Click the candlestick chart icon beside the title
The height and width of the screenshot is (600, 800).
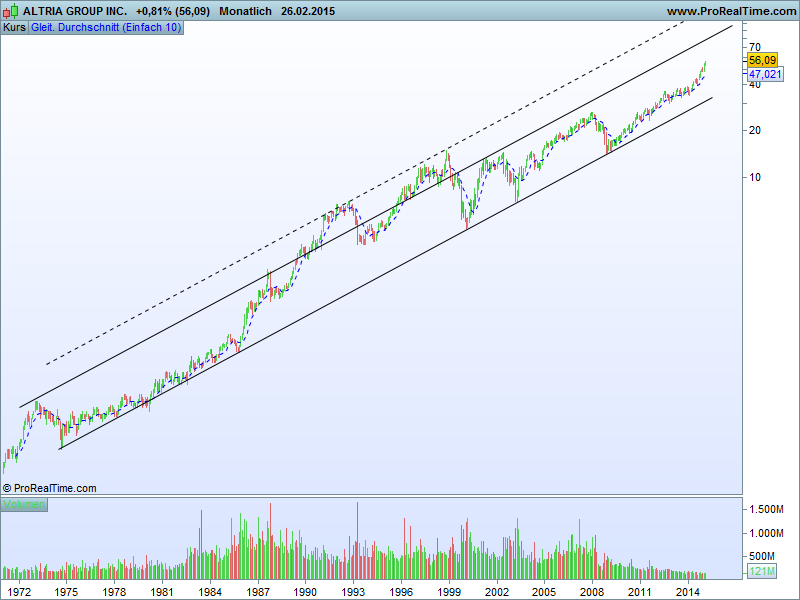click(x=12, y=11)
